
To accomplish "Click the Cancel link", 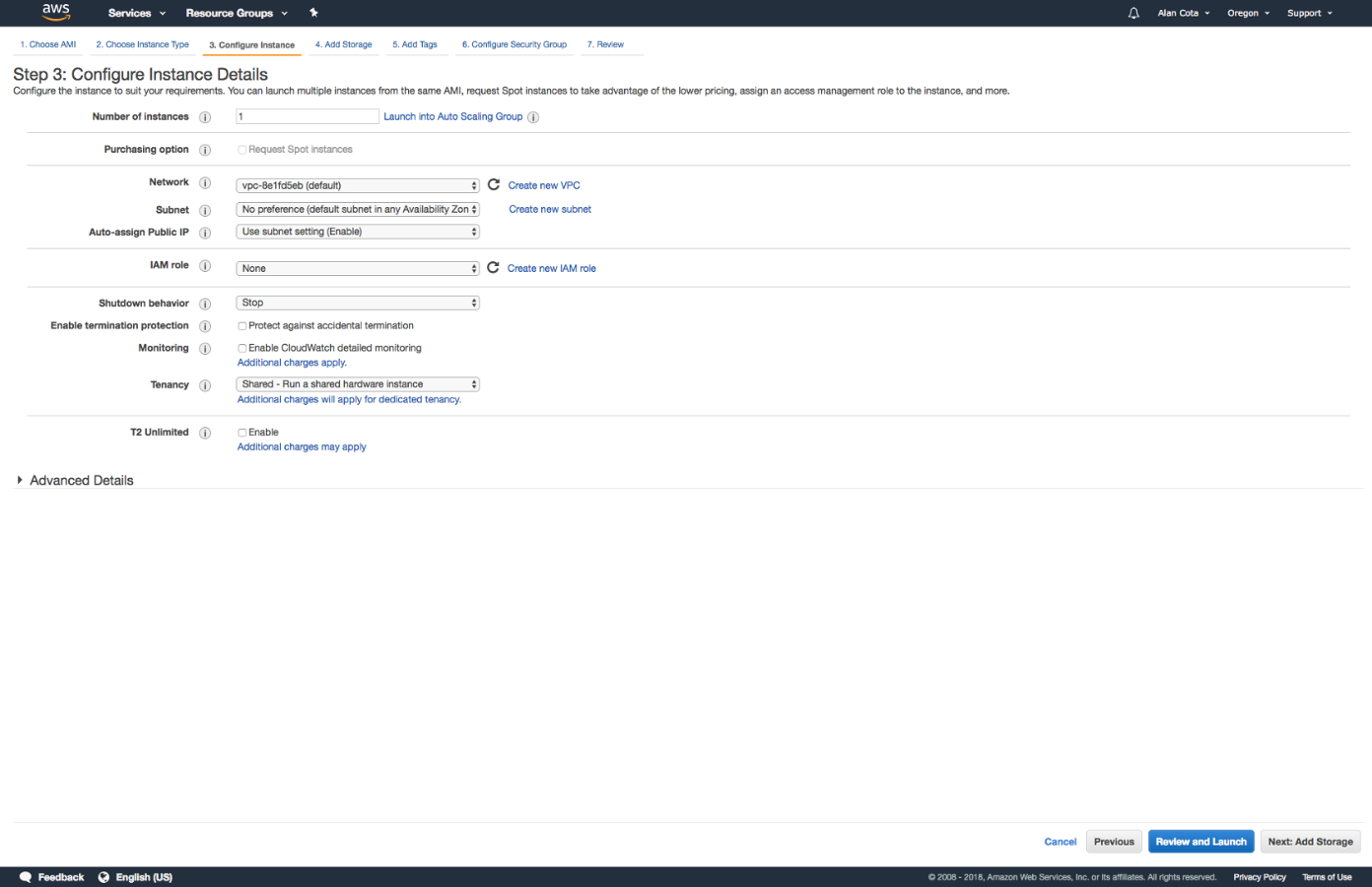I will (x=1061, y=842).
